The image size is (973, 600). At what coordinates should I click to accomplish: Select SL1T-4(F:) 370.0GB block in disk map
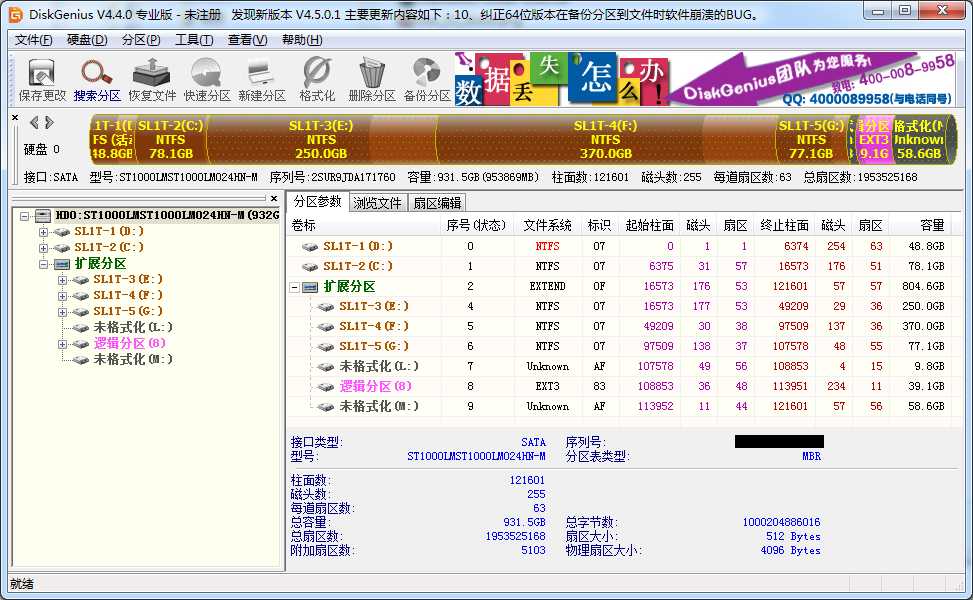(x=605, y=140)
